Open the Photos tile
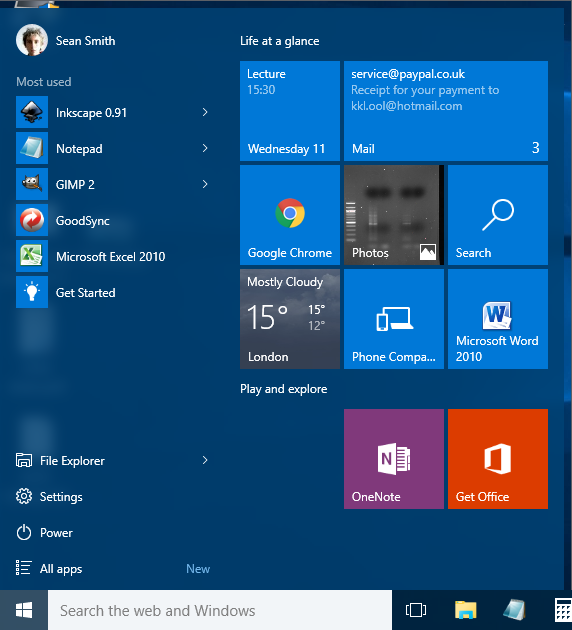Image resolution: width=572 pixels, height=630 pixels. [394, 215]
